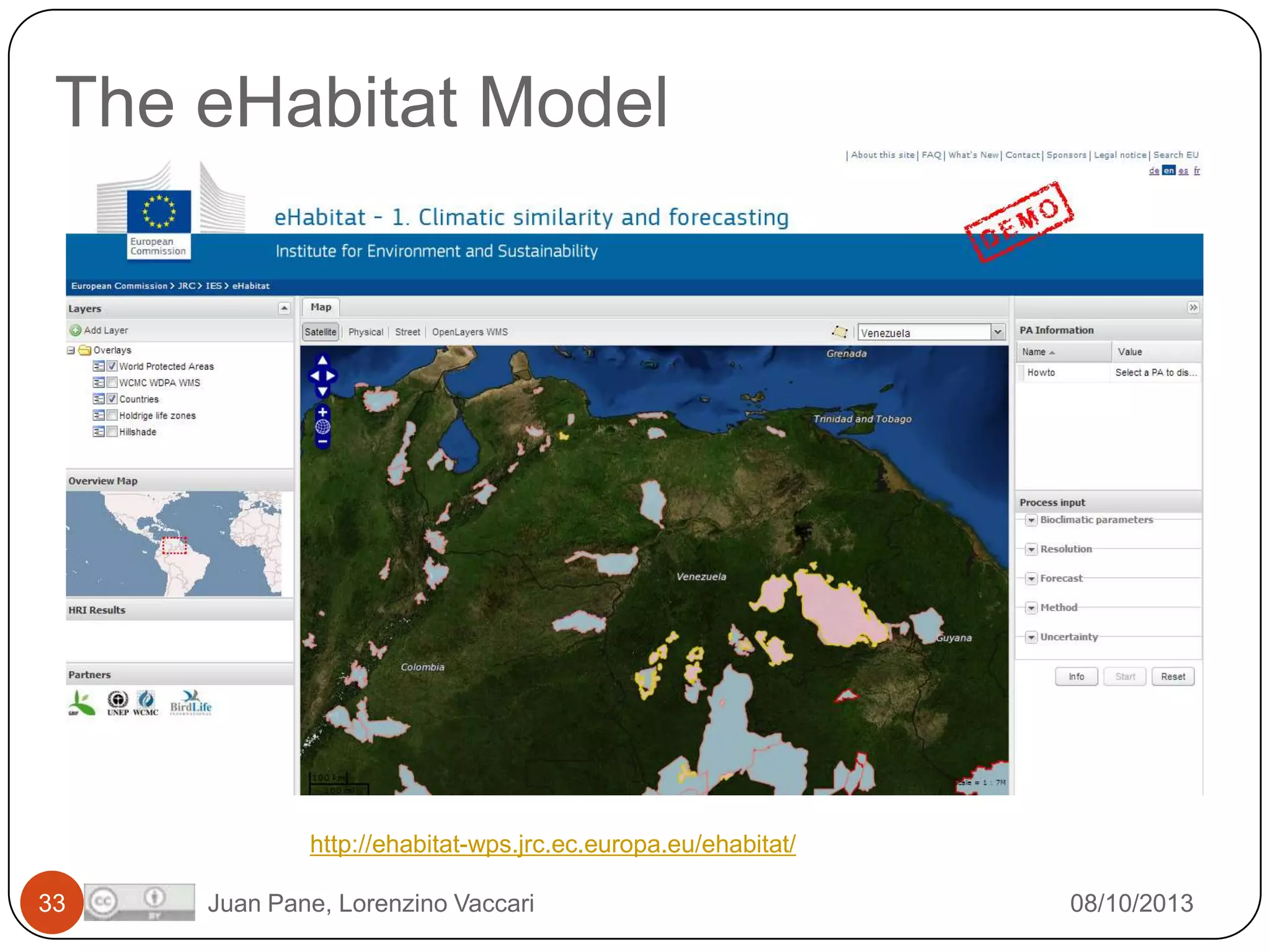This screenshot has width=1270, height=952.
Task: Uncheck the World Protected Areas layer
Action: (x=112, y=366)
